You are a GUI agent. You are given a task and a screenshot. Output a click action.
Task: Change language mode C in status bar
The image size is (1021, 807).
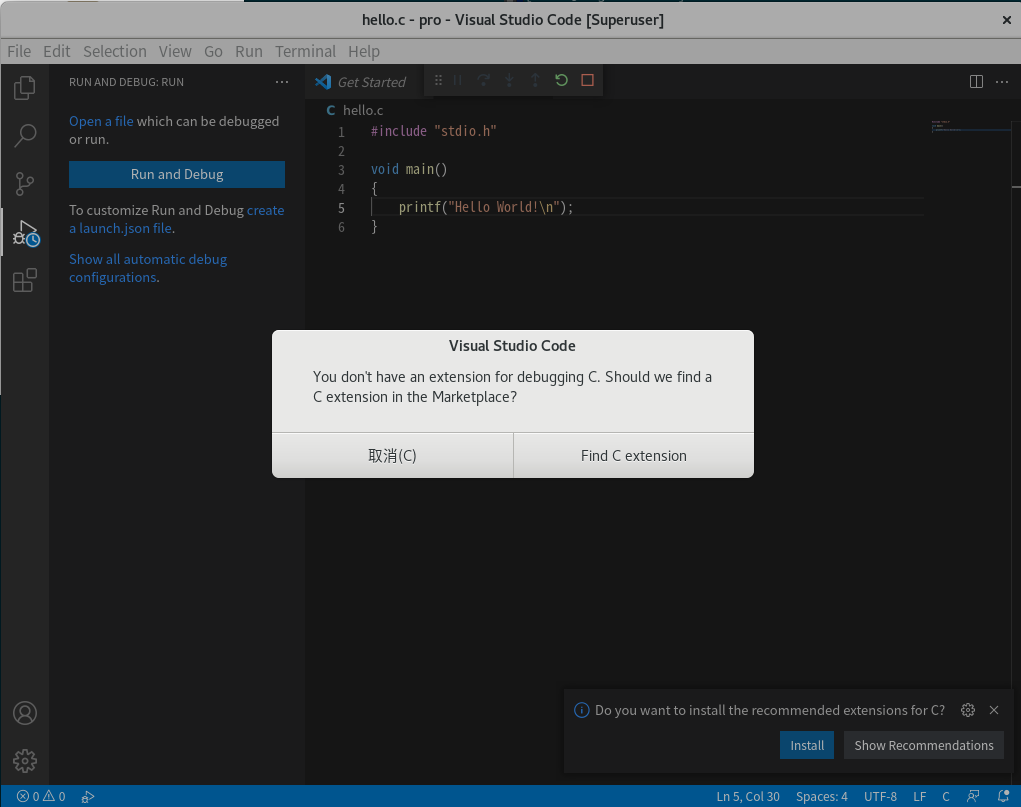(x=945, y=796)
